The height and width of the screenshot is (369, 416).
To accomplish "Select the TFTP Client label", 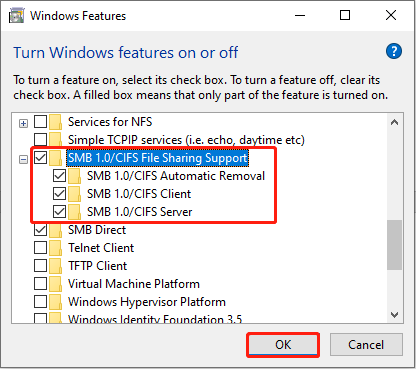I will (x=98, y=266).
